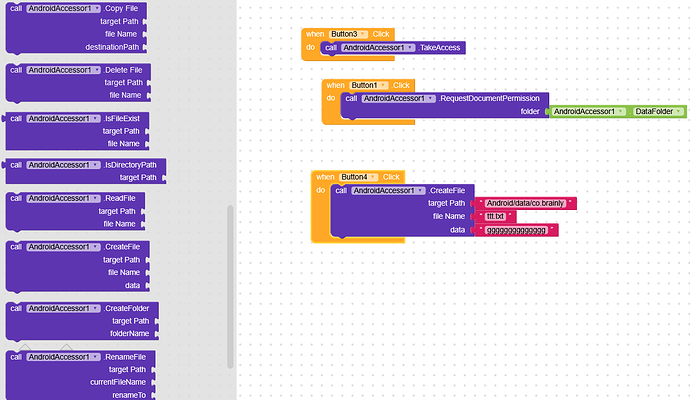This screenshot has height=400, width=690.
Task: Select the "when Button3.Click" event block
Action: (x=314, y=34)
